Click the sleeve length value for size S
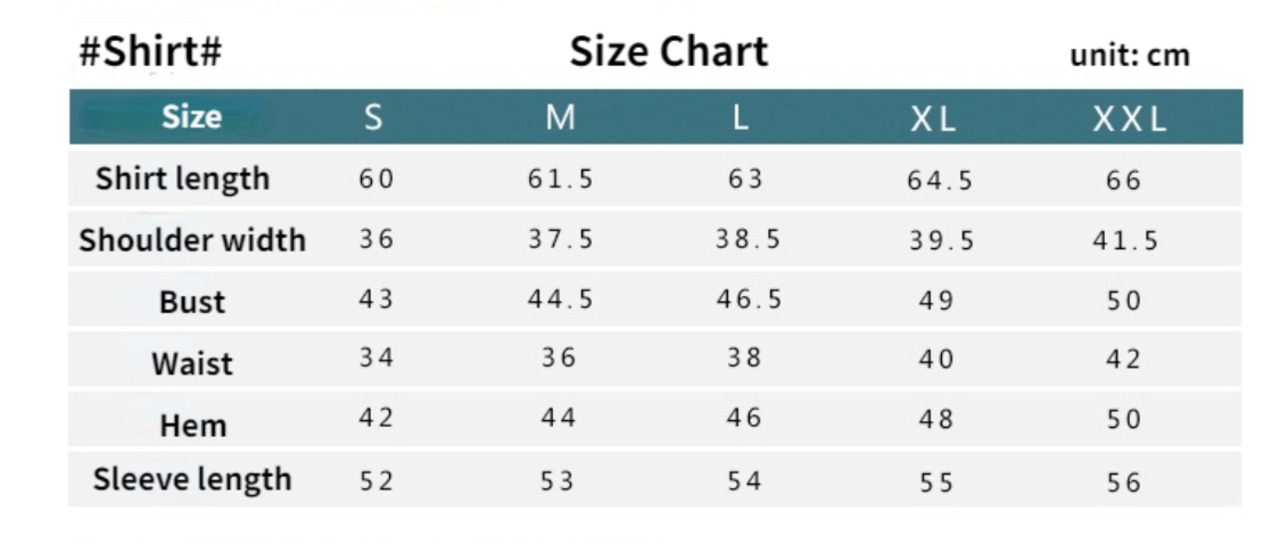The width and height of the screenshot is (1280, 544). pos(376,482)
